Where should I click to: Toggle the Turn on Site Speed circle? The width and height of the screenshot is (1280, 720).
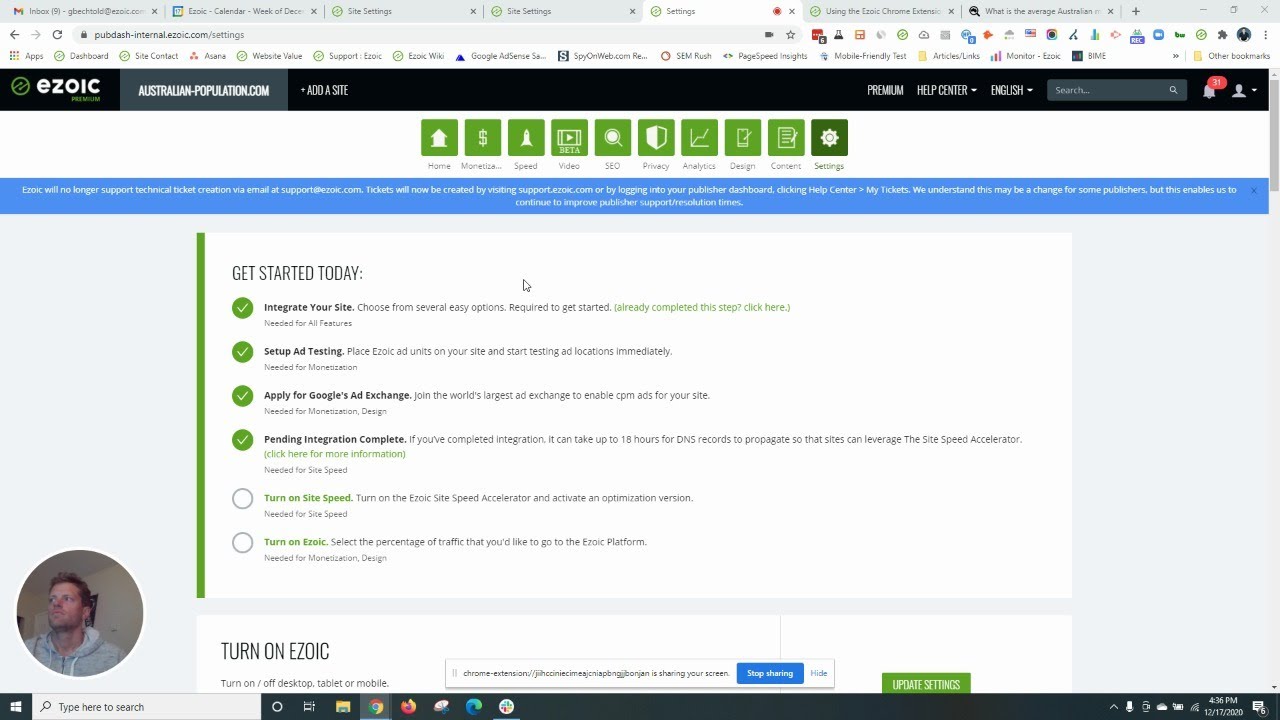coord(242,498)
